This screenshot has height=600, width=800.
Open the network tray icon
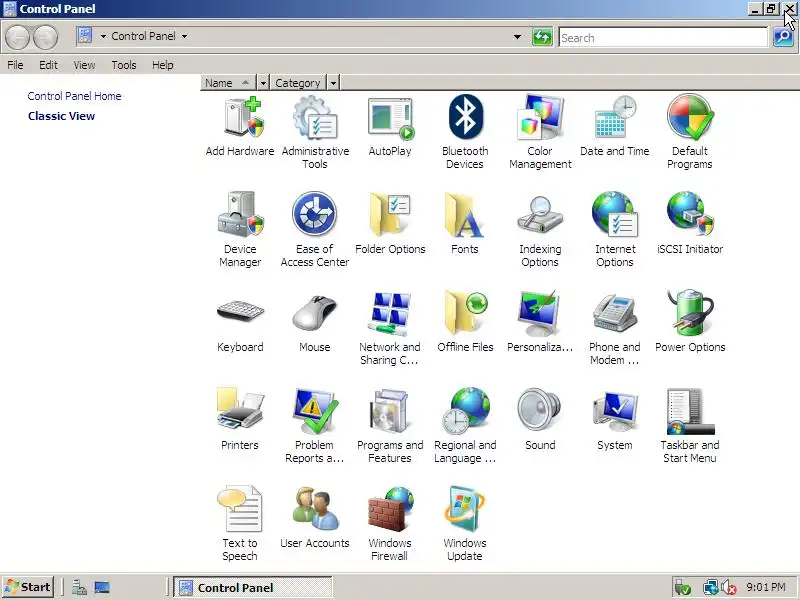tap(710, 588)
